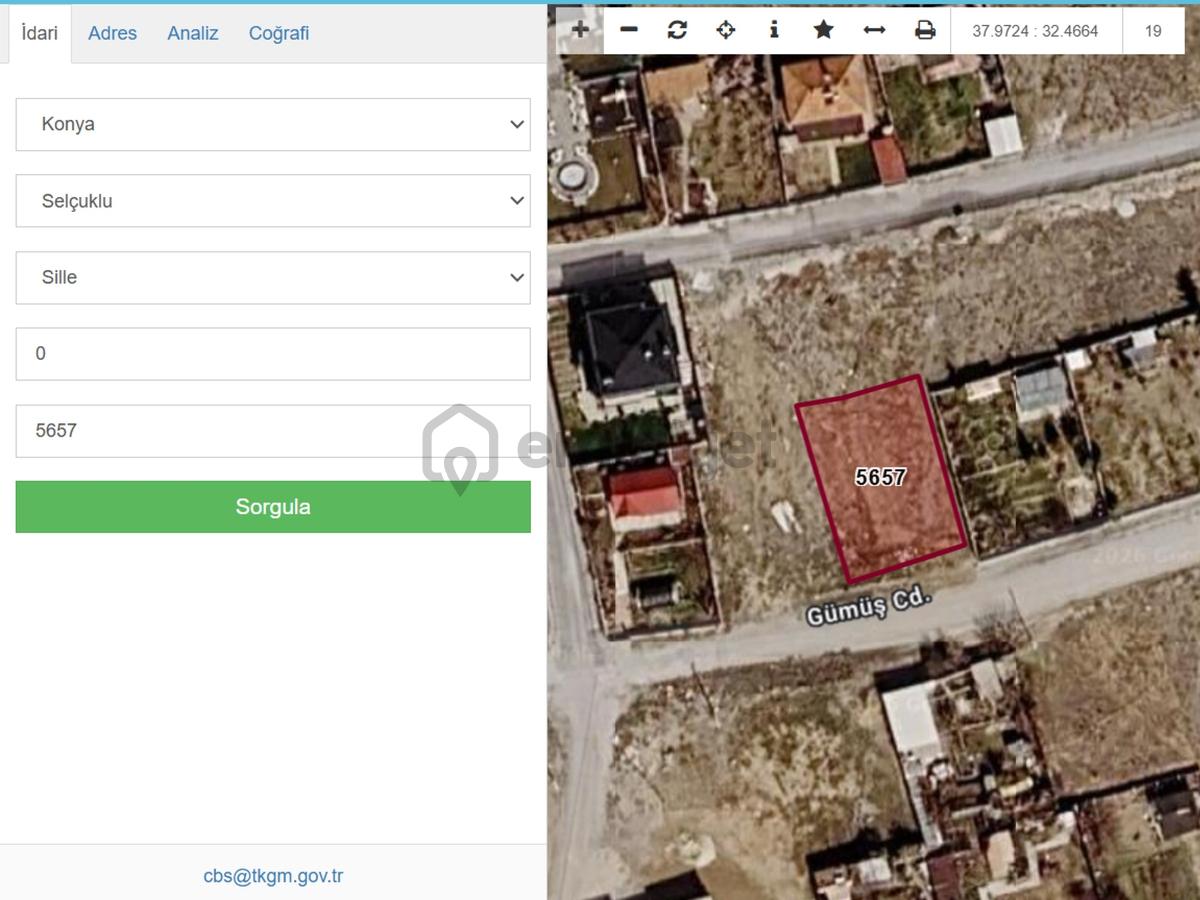Expand the Selçuklu district dropdown
The width and height of the screenshot is (1200, 900).
(x=273, y=201)
